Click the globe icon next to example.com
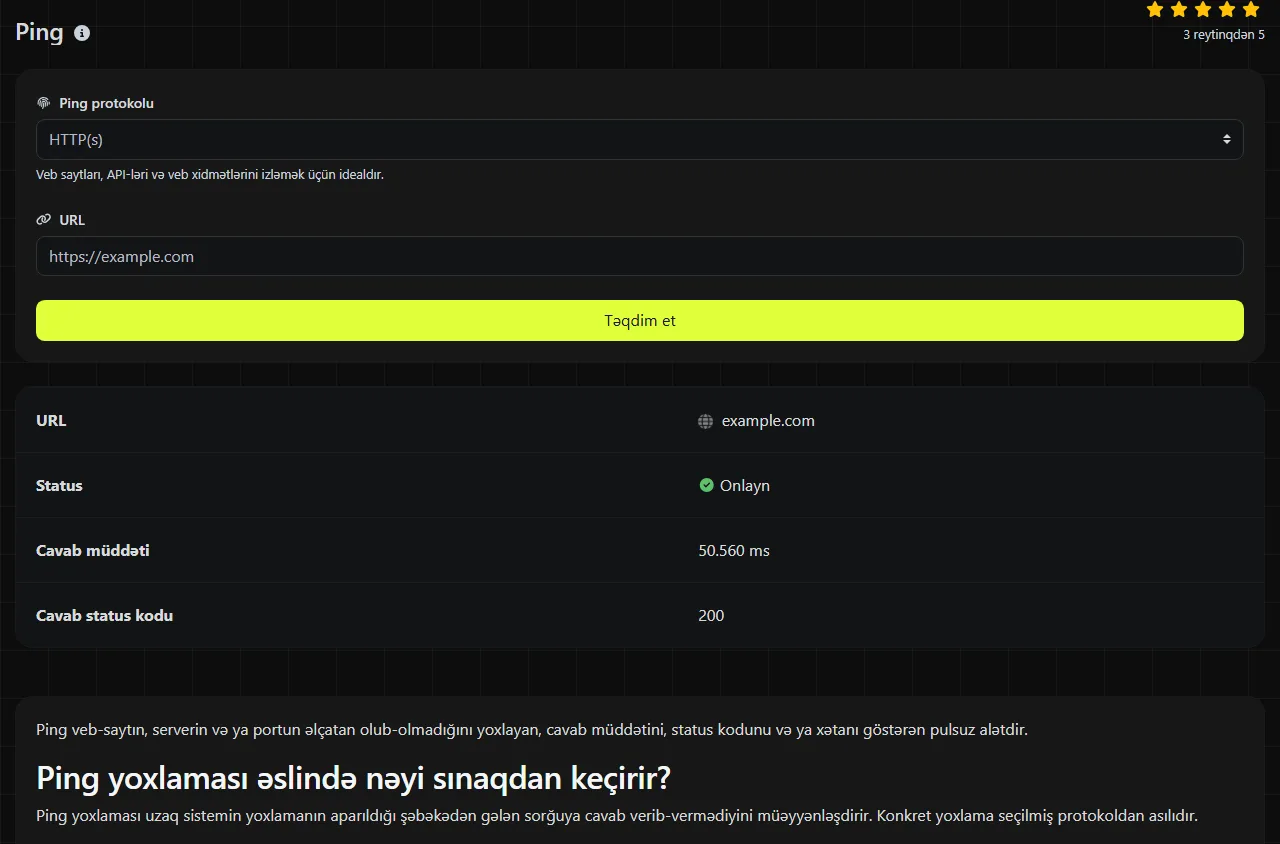 705,422
